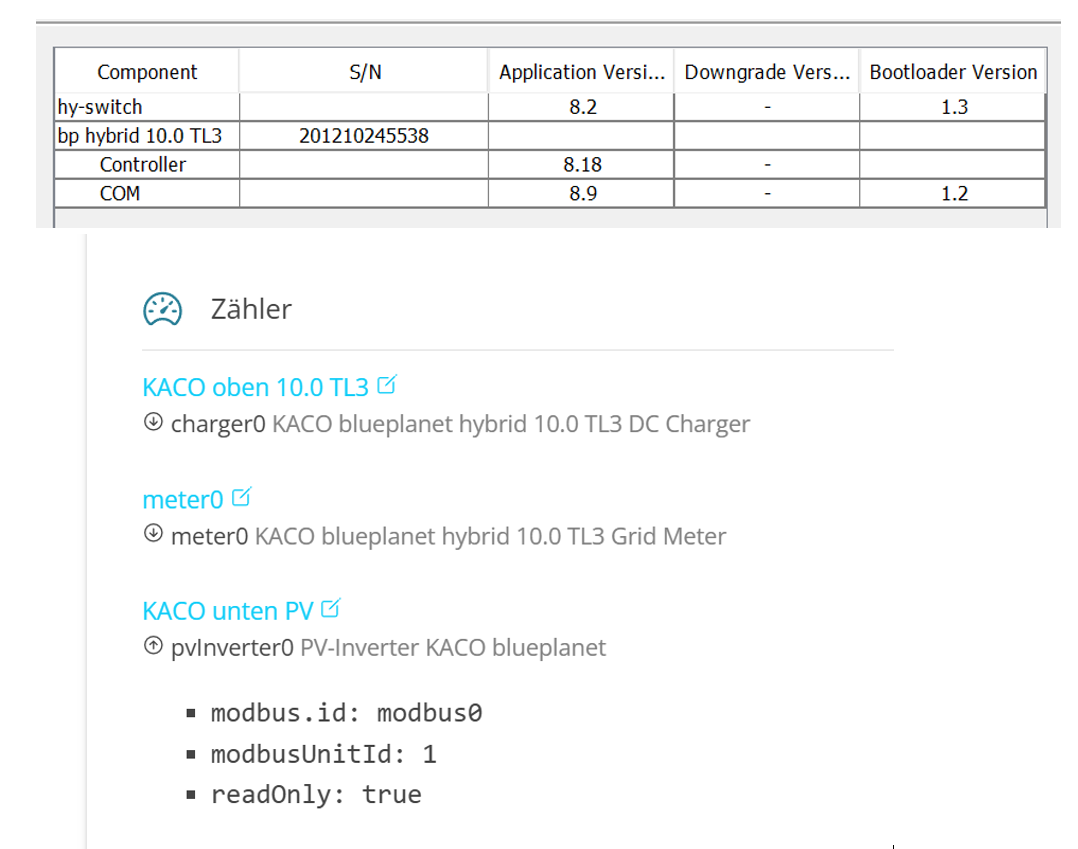Viewport: 1078px width, 849px height.
Task: Click the up-arrow circle icon before pvInverter0
Action: click(x=153, y=646)
